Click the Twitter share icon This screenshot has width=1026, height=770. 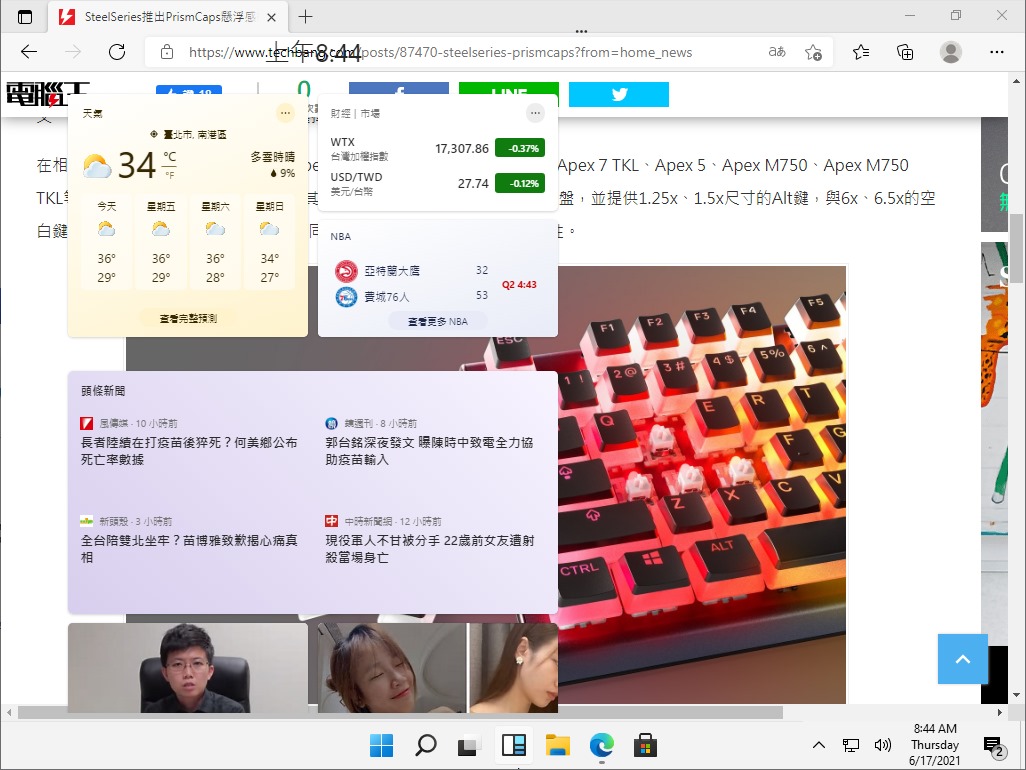tap(618, 93)
